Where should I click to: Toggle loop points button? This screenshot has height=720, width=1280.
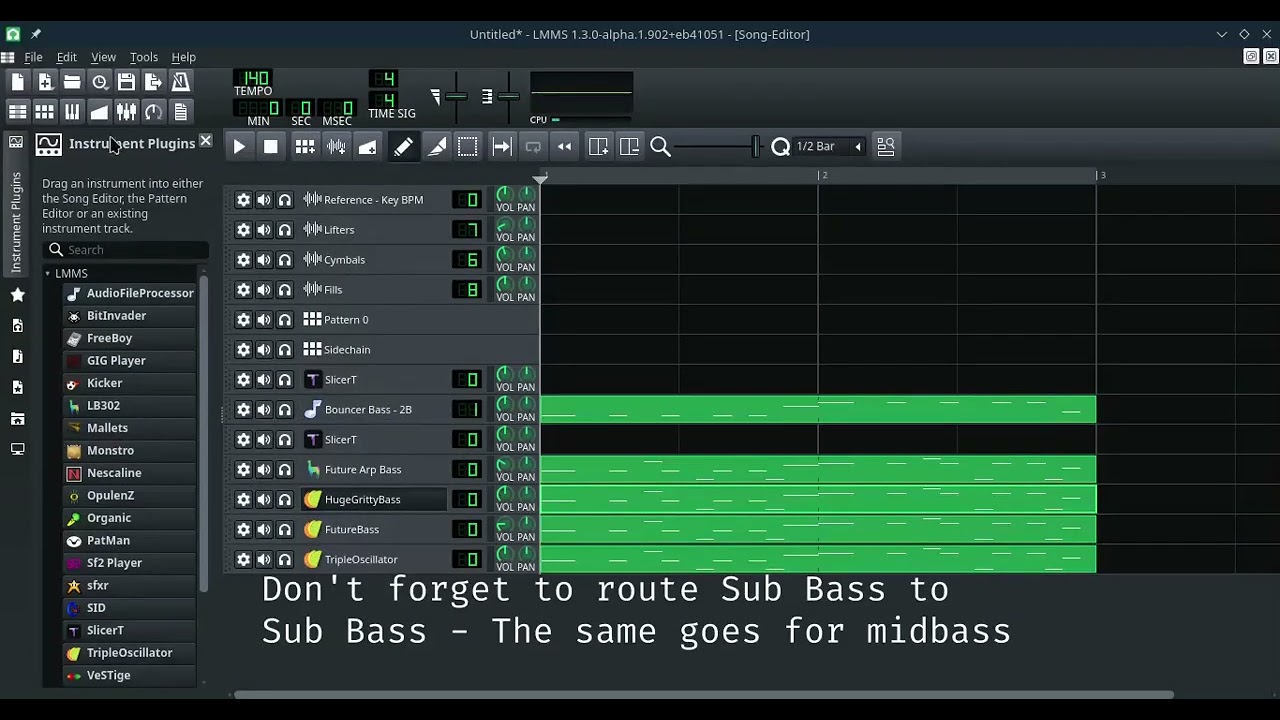pos(533,147)
